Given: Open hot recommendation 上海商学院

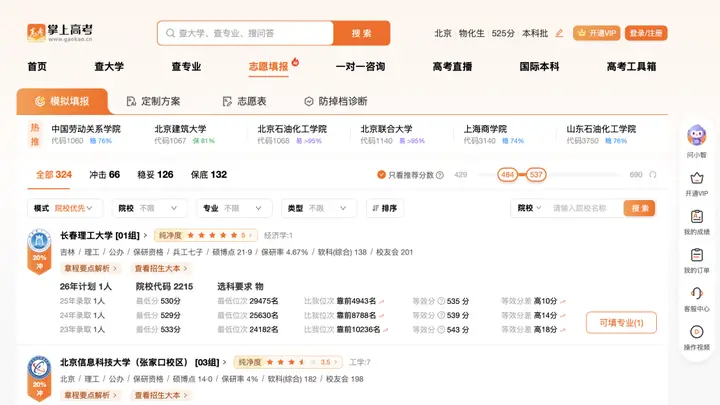Looking at the screenshot, I should pos(494,134).
